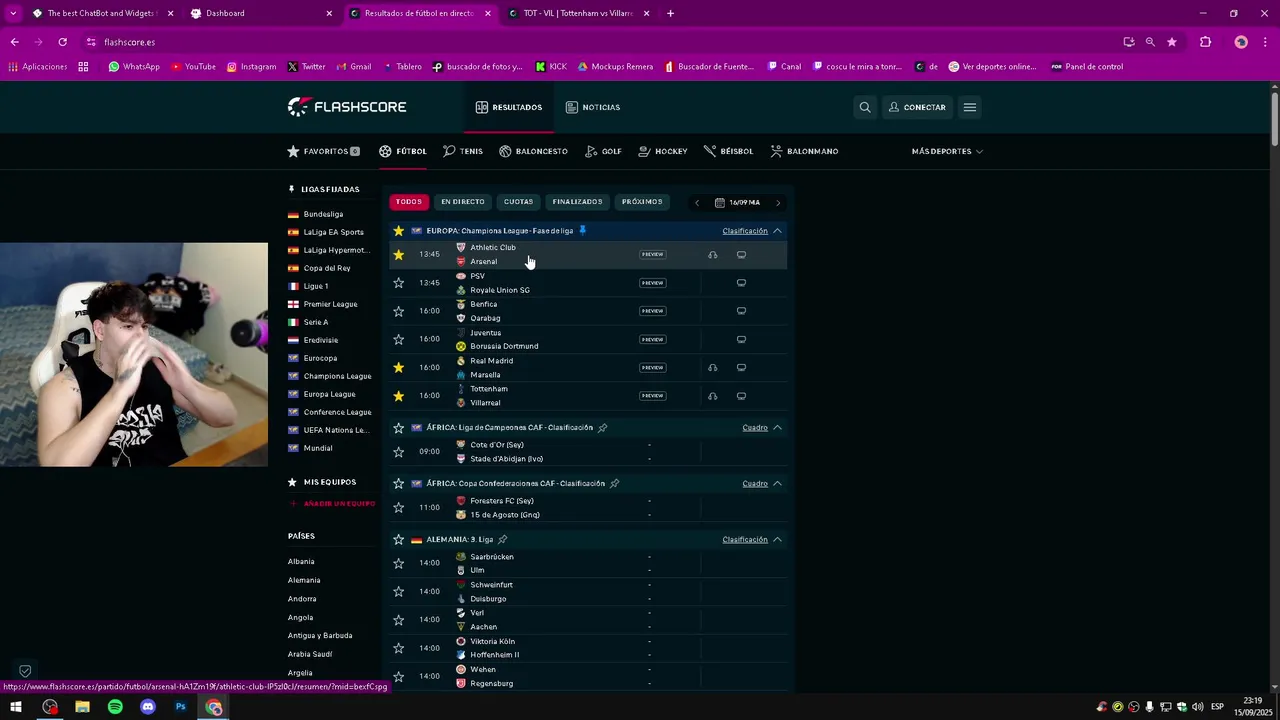Select the Tenis sport tab
This screenshot has height=720, width=1280.
pyautogui.click(x=463, y=151)
